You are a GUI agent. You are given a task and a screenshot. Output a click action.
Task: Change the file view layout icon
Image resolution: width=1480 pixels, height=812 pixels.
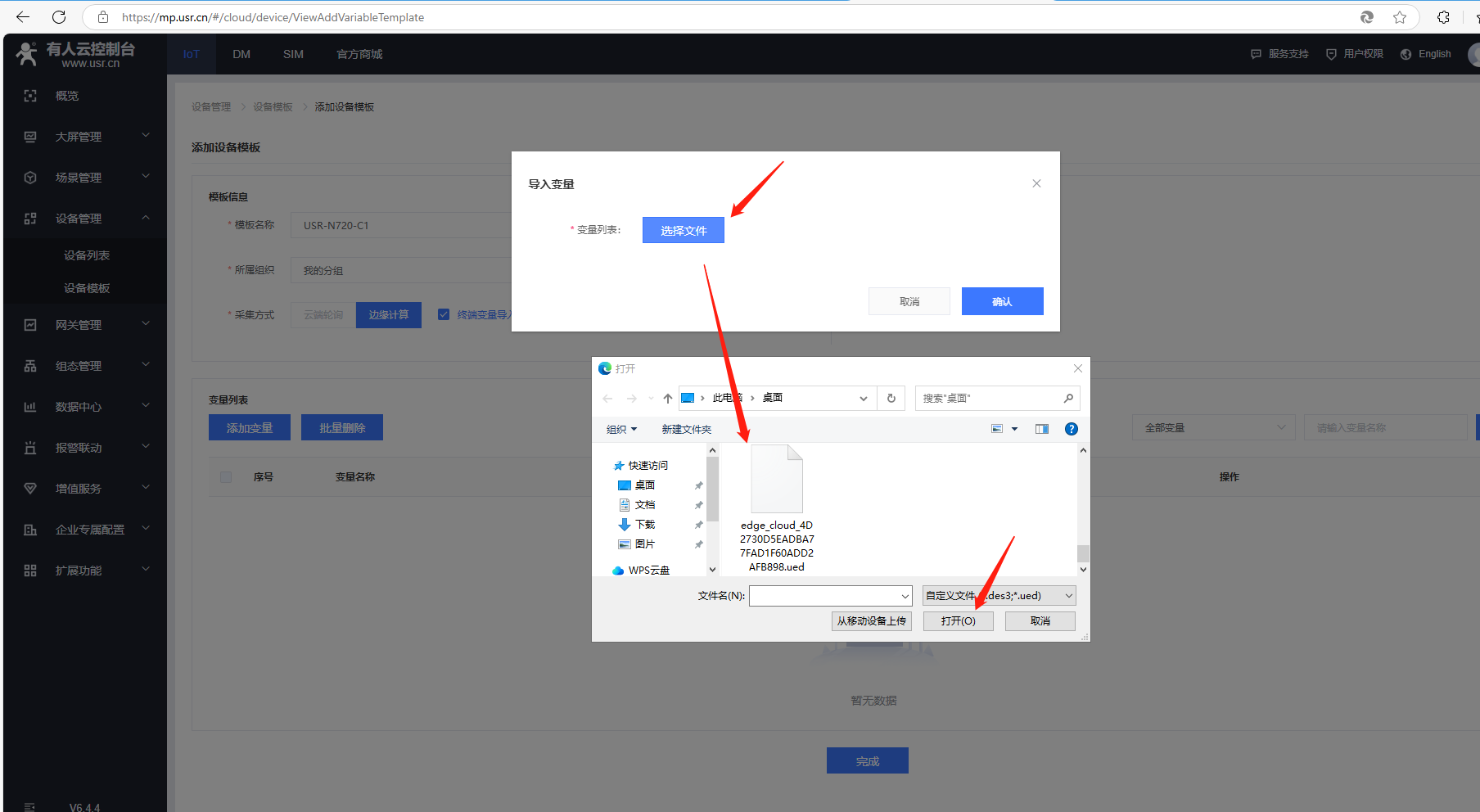coord(997,429)
